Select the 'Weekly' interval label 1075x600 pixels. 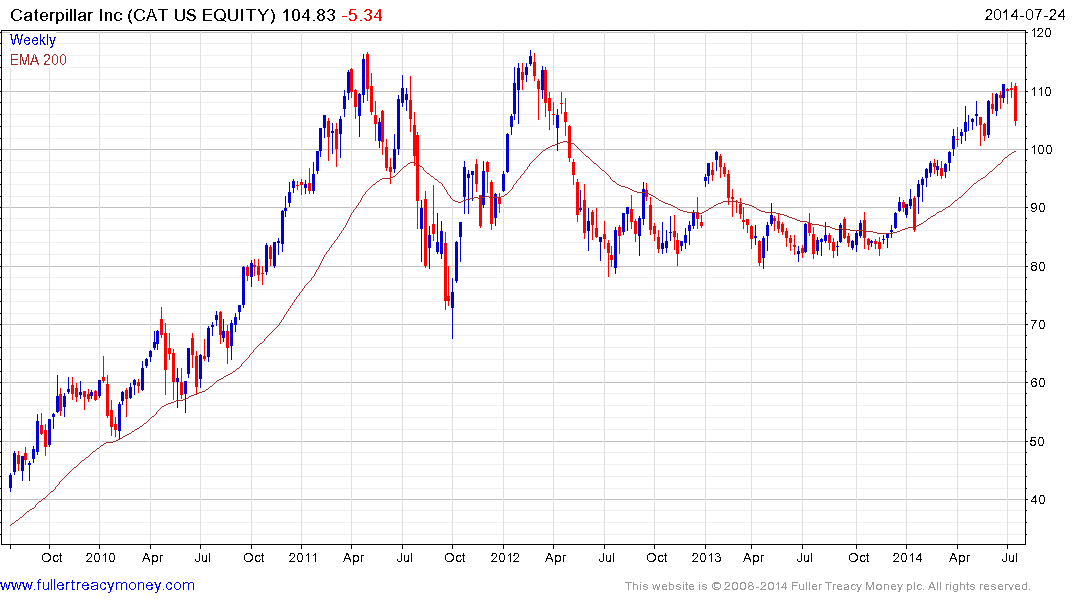click(x=33, y=40)
